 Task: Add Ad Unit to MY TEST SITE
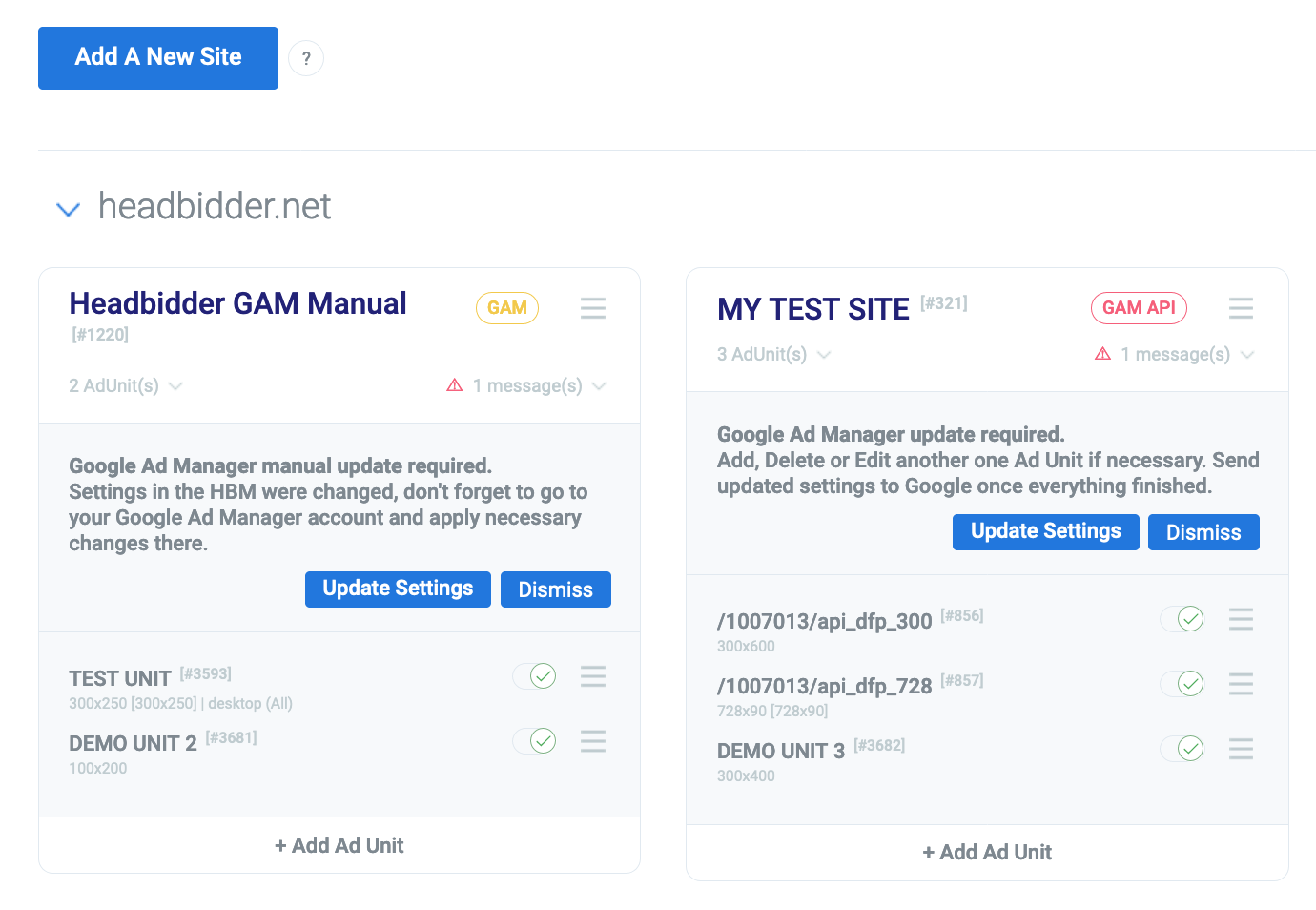point(987,853)
